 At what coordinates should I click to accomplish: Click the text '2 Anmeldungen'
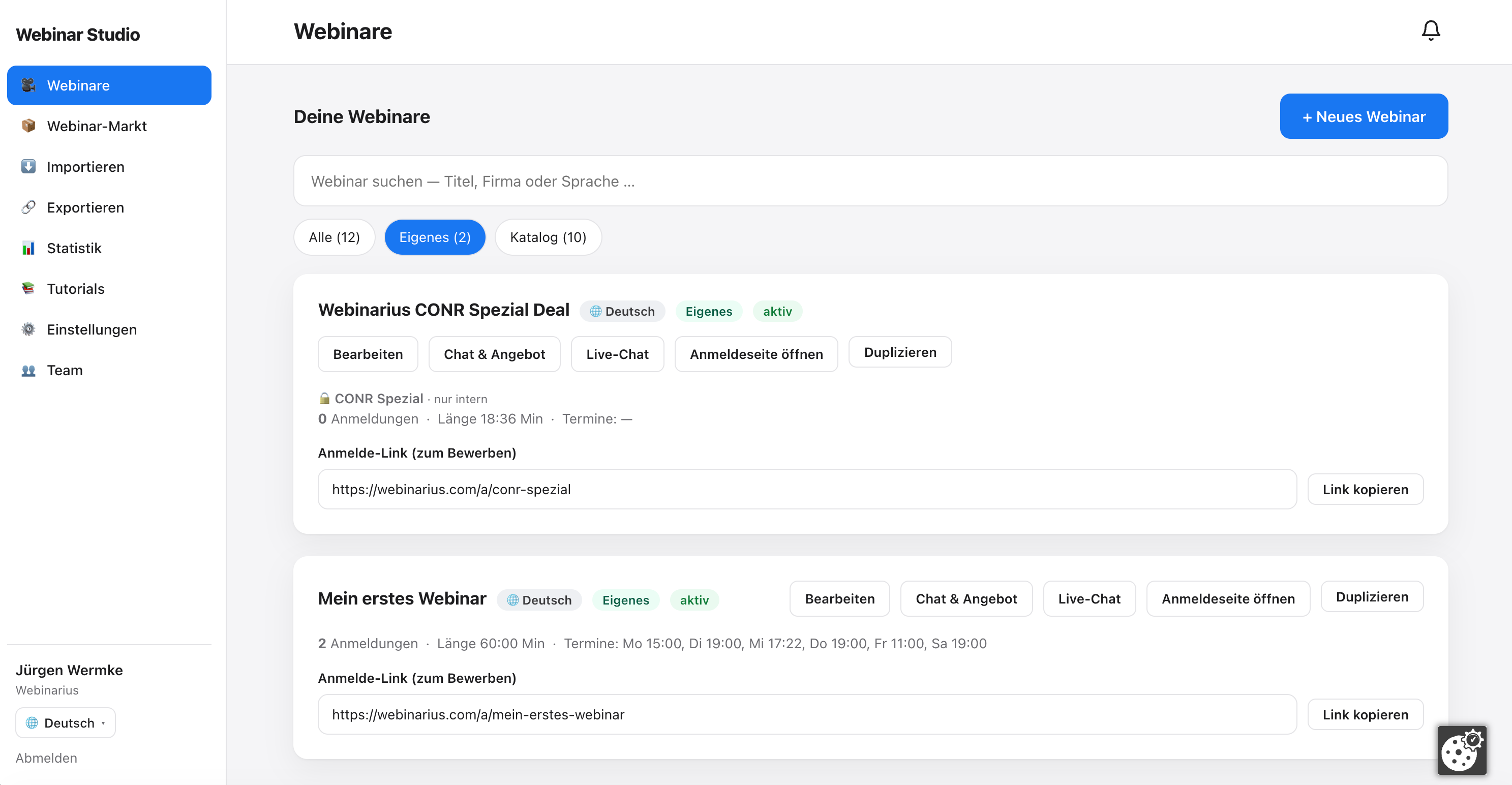[368, 644]
